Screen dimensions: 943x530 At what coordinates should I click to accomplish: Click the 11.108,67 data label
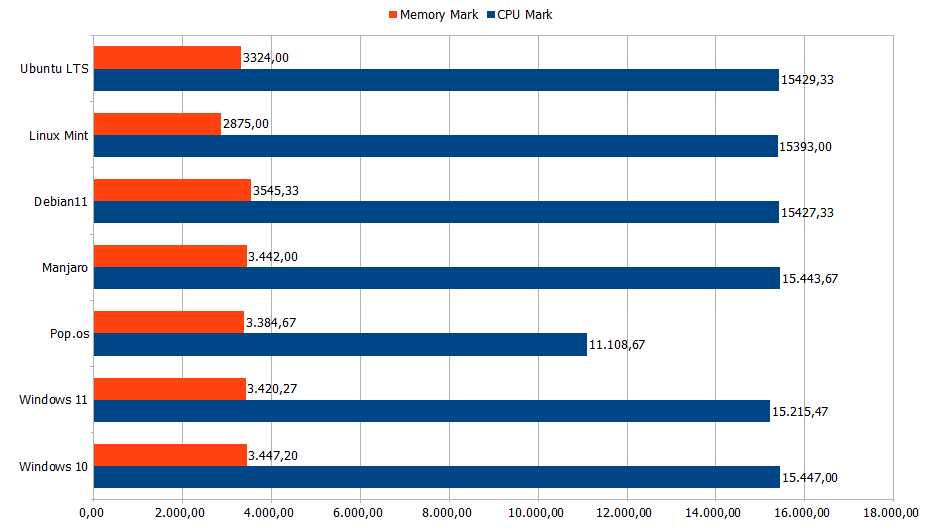click(617, 345)
